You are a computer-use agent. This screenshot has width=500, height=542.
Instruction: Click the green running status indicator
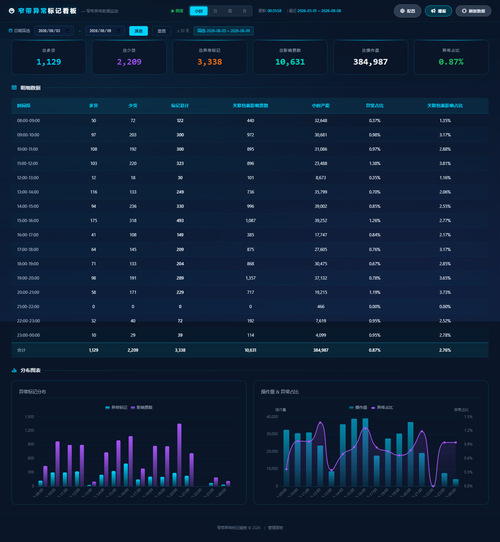pos(177,11)
